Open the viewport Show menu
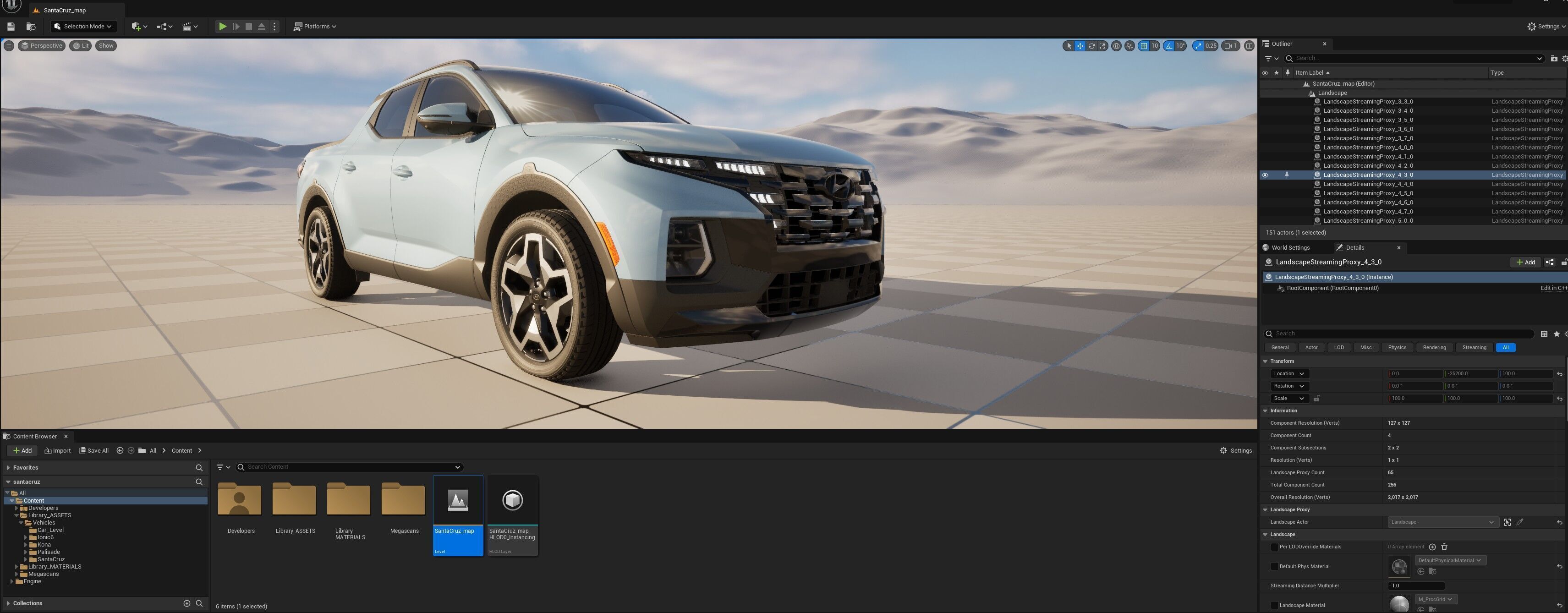 click(x=106, y=46)
